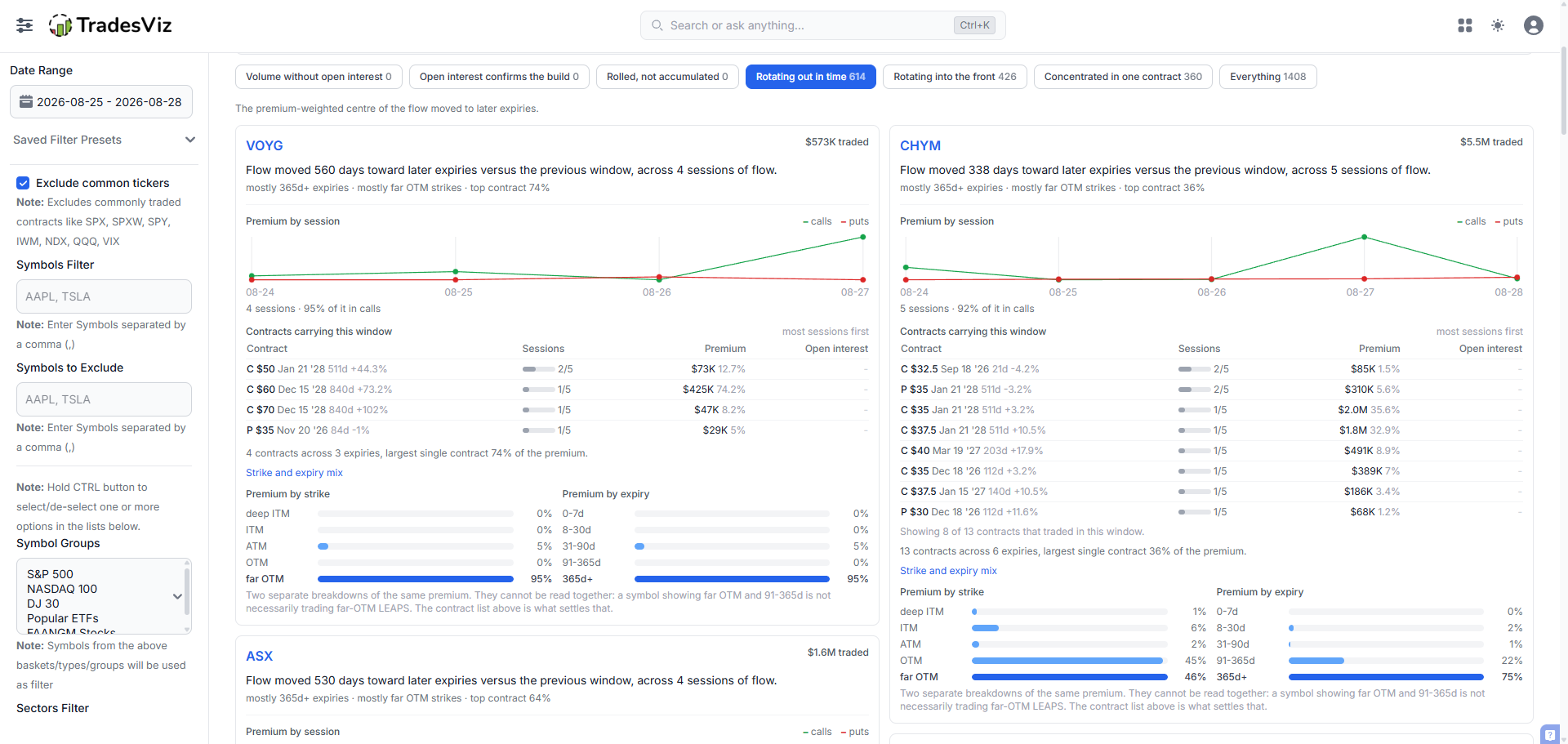
Task: Open the user account menu
Action: click(1534, 25)
